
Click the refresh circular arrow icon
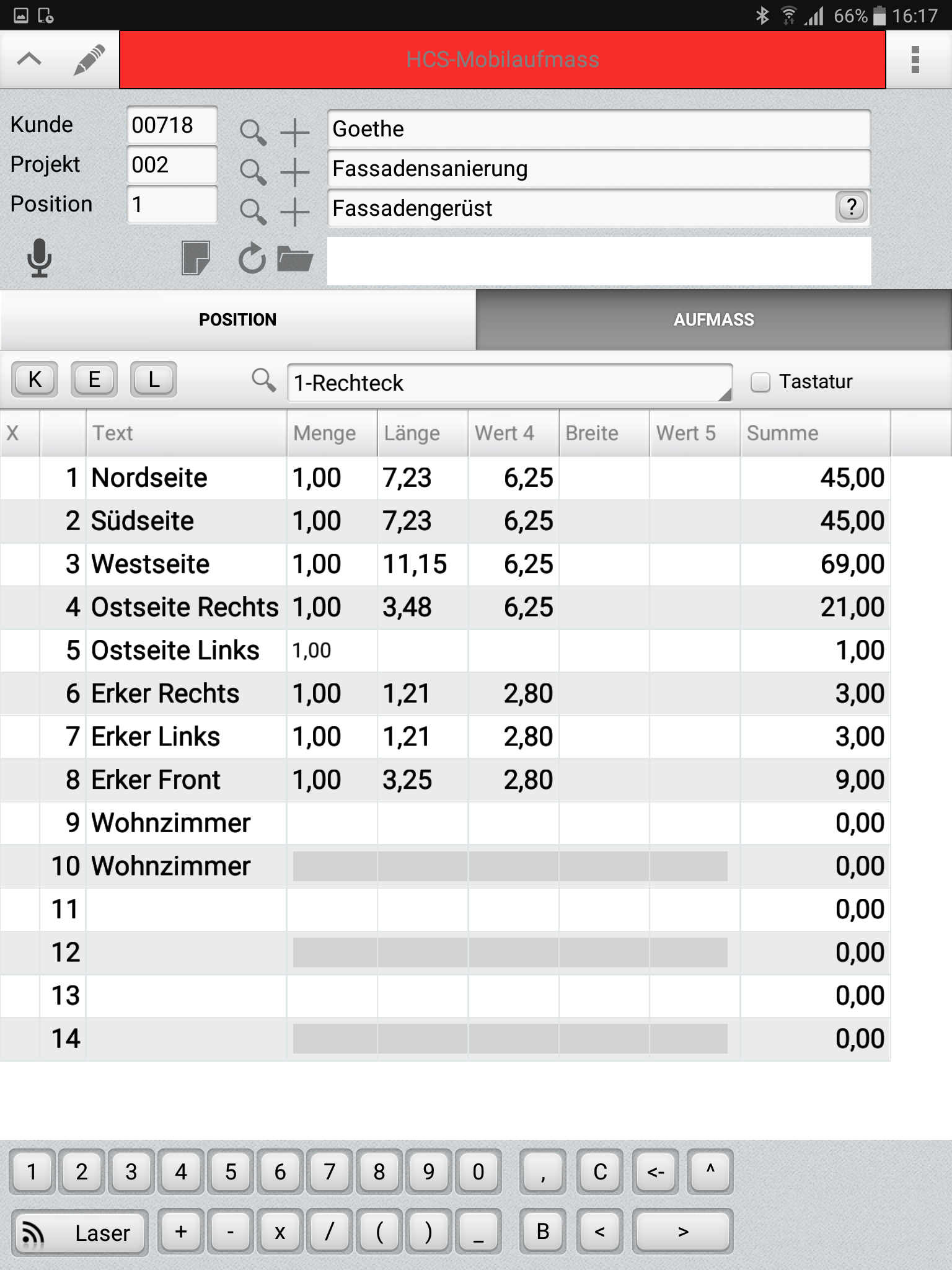252,259
